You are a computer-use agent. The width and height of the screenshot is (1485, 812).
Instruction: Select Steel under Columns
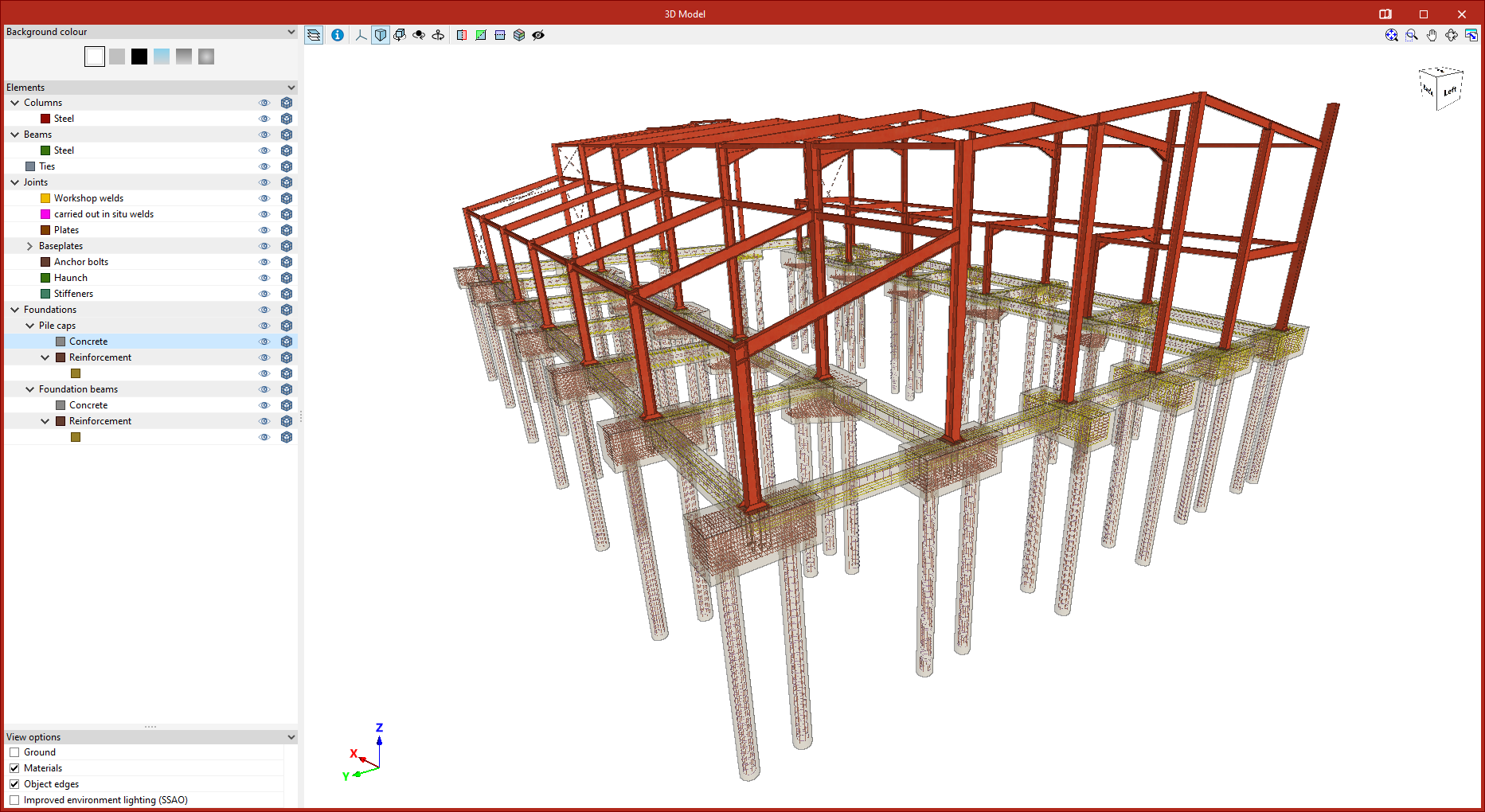point(150,119)
